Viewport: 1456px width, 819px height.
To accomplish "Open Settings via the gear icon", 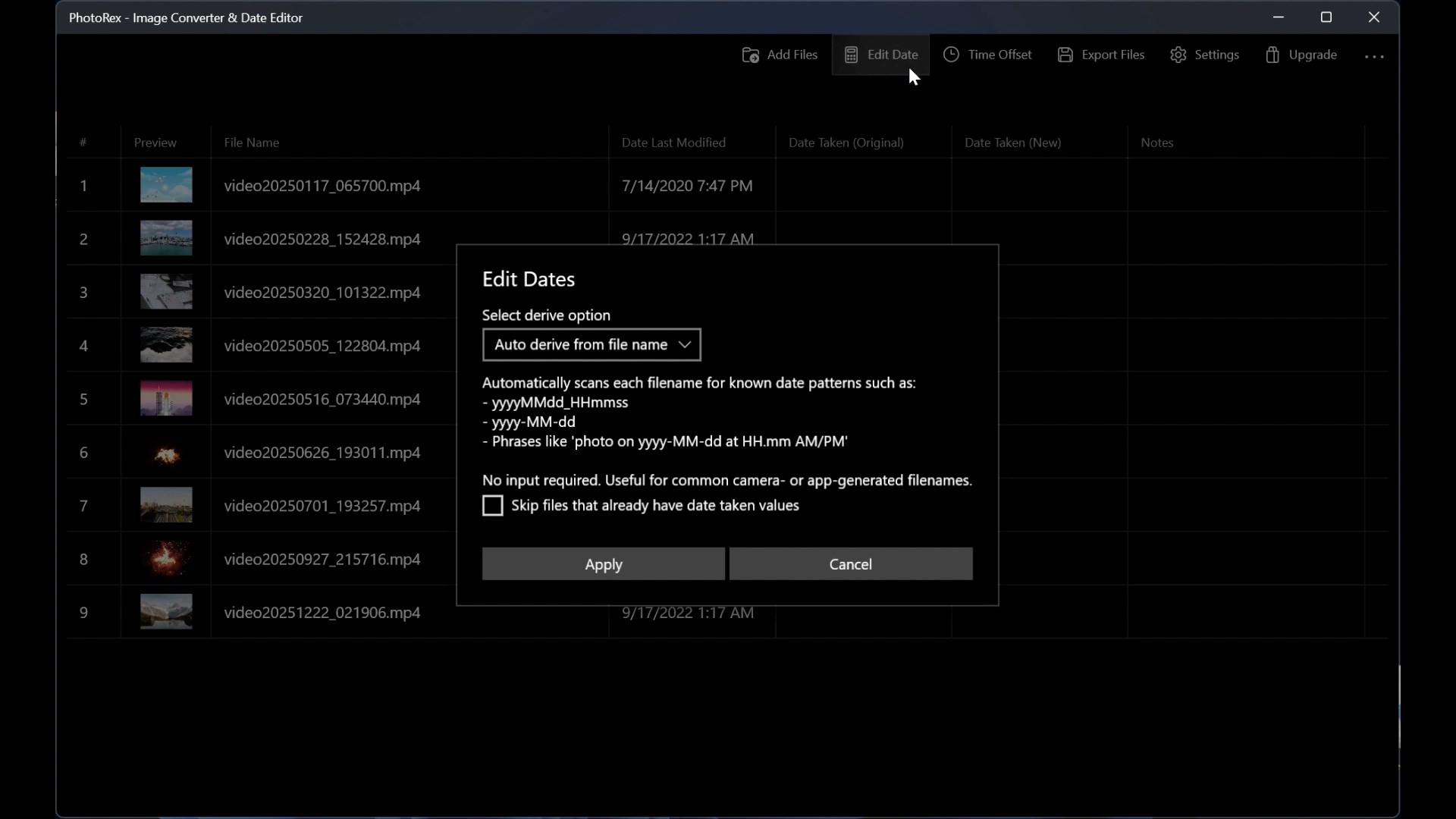I will [x=1178, y=55].
